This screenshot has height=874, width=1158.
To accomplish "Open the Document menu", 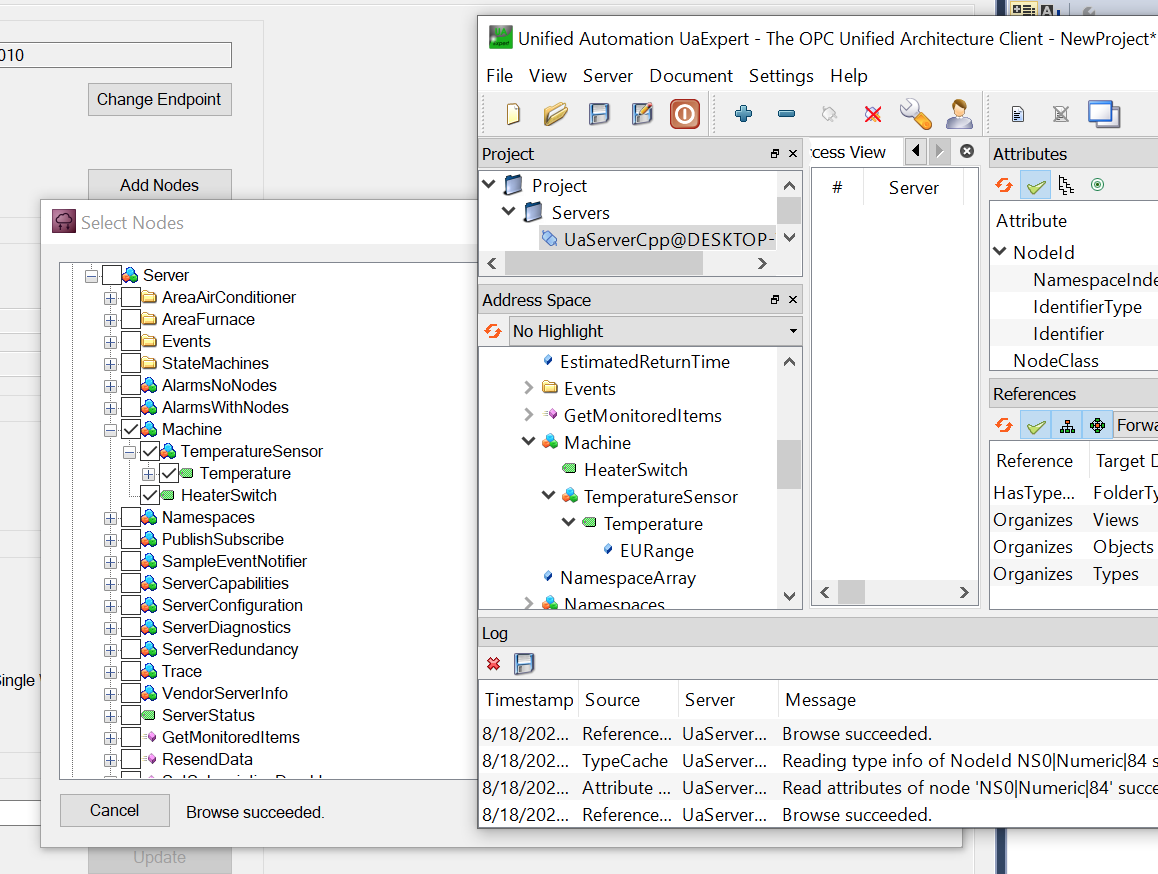I will pos(691,75).
